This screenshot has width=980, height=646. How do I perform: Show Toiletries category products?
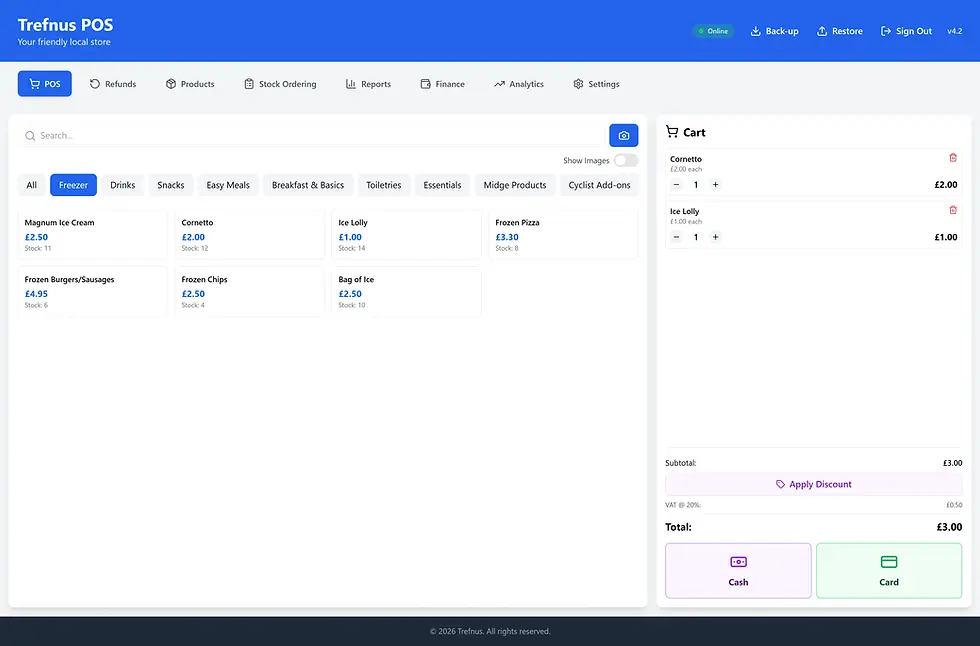click(x=384, y=185)
